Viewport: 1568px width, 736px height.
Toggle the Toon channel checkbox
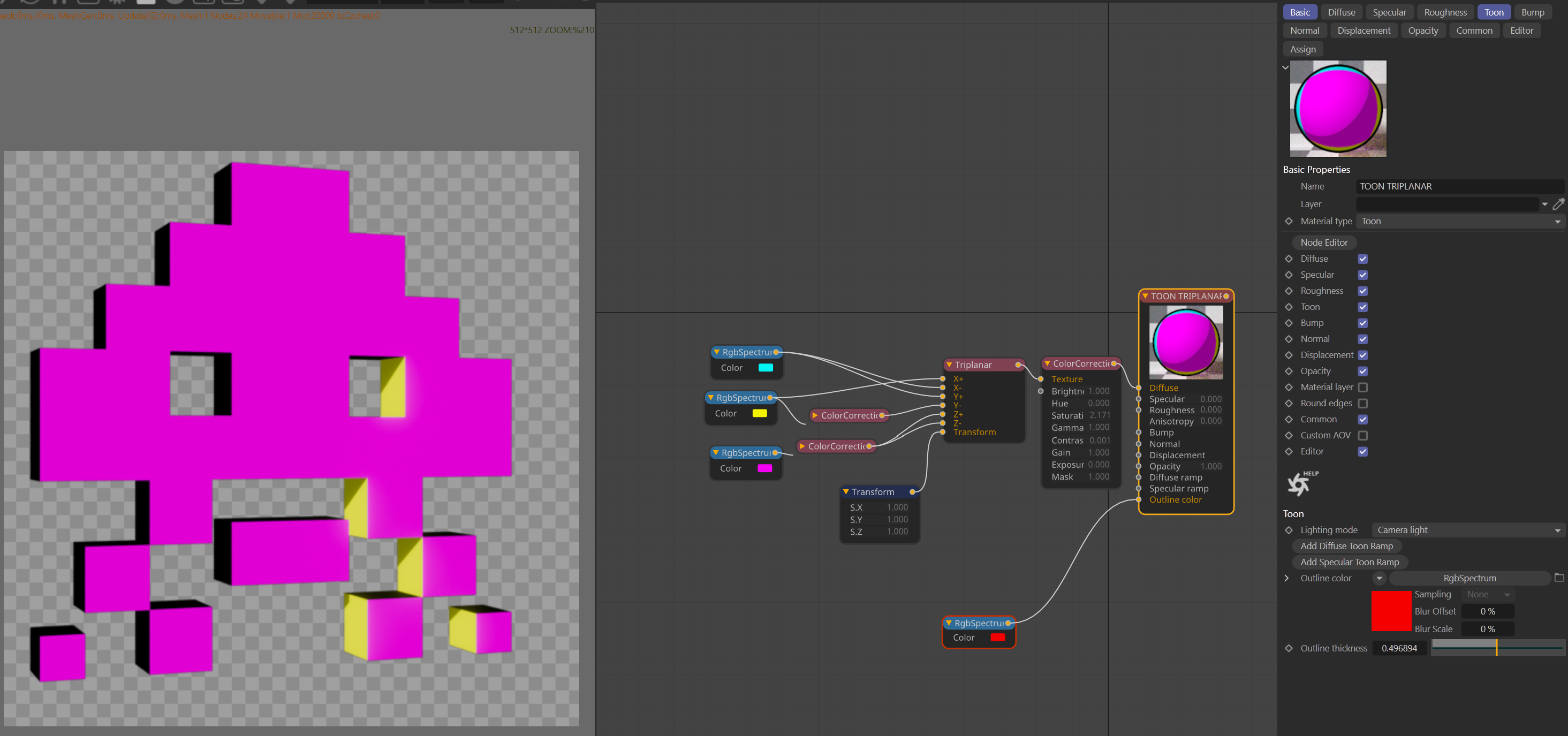tap(1363, 307)
